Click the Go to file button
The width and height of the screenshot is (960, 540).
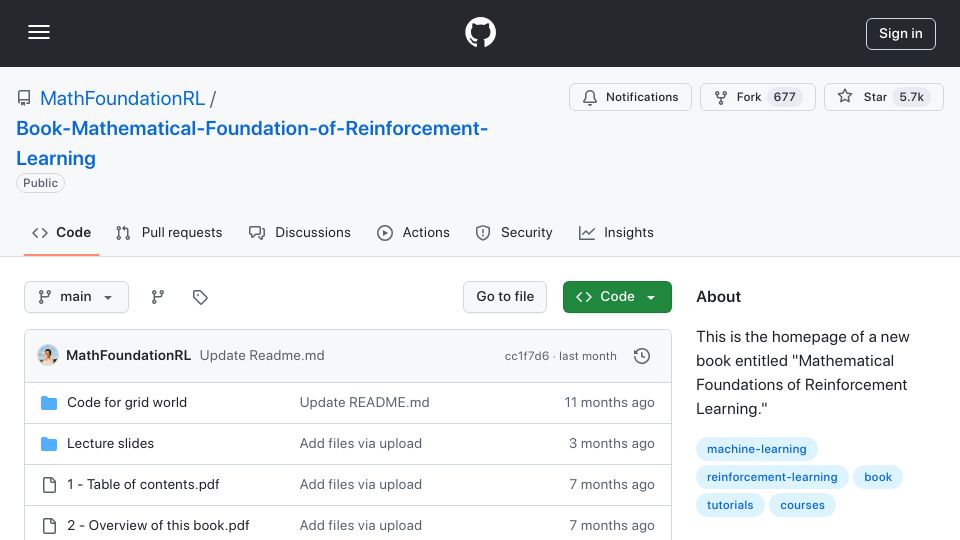(505, 297)
